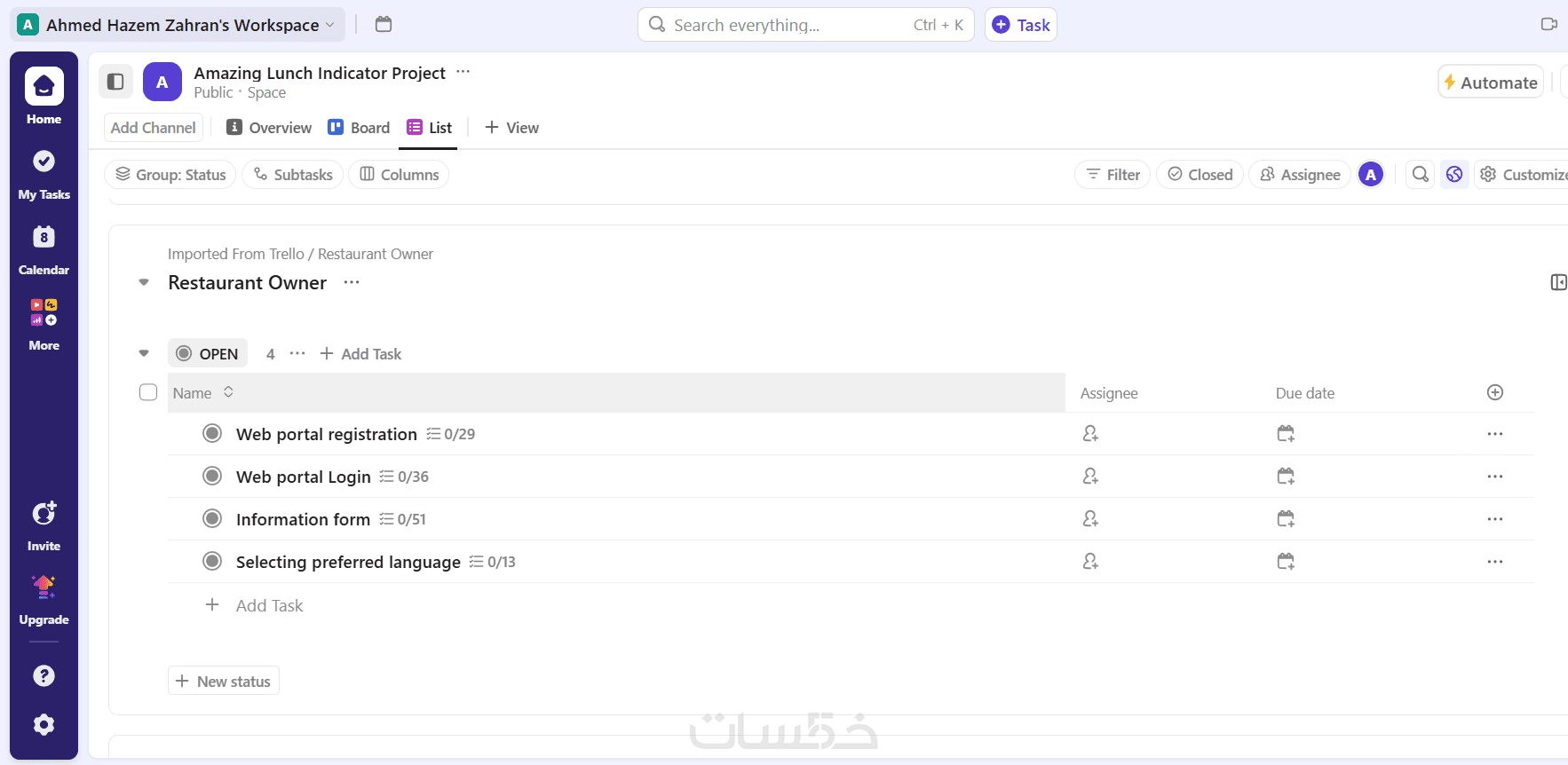The width and height of the screenshot is (1568, 765).
Task: Open the workspace switcher dropdown
Action: (177, 25)
